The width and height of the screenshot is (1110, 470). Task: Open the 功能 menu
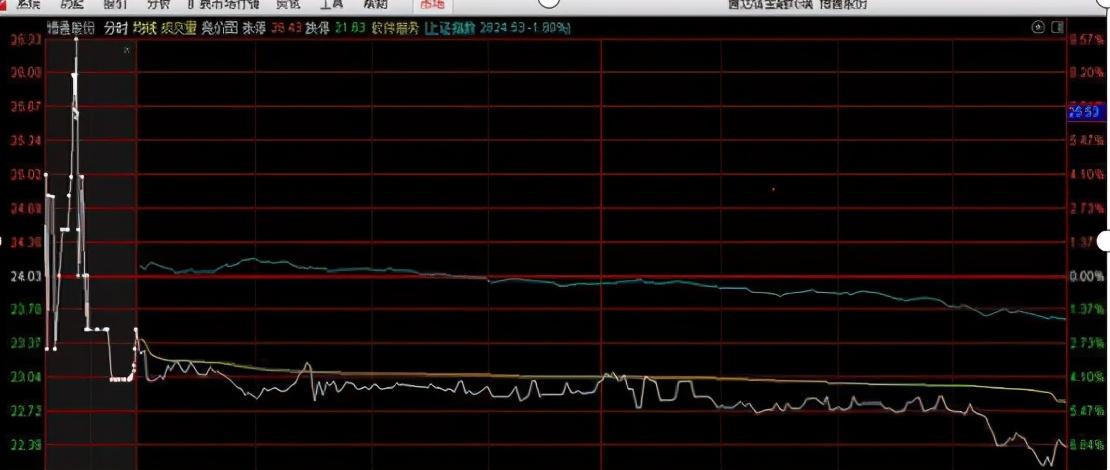tap(71, 4)
